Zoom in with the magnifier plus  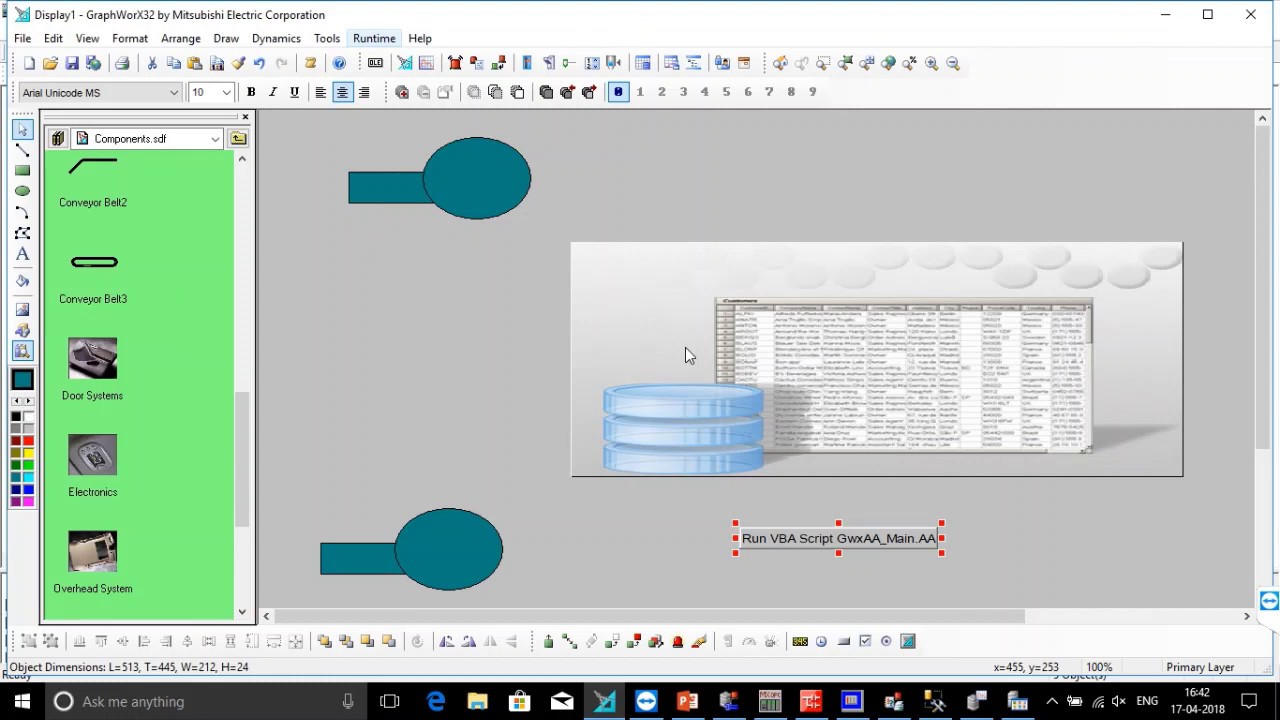coord(931,63)
